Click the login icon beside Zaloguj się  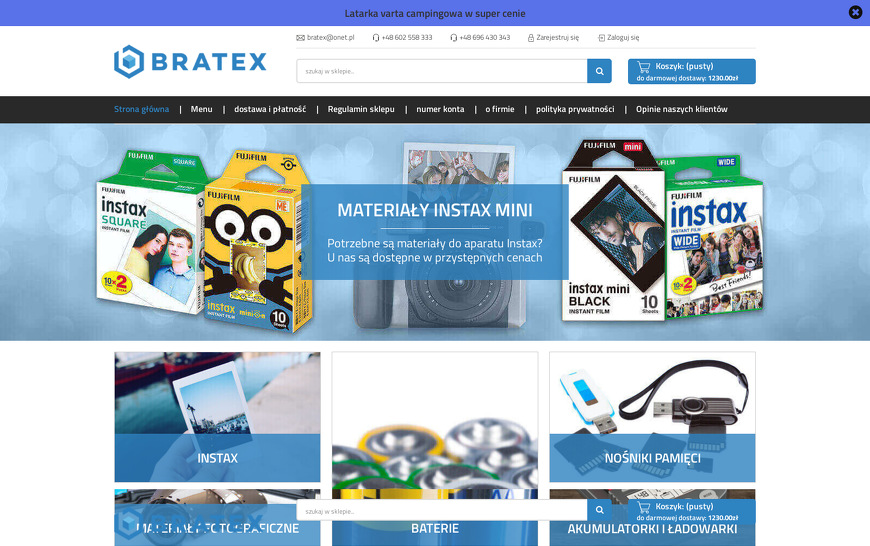click(x=601, y=38)
